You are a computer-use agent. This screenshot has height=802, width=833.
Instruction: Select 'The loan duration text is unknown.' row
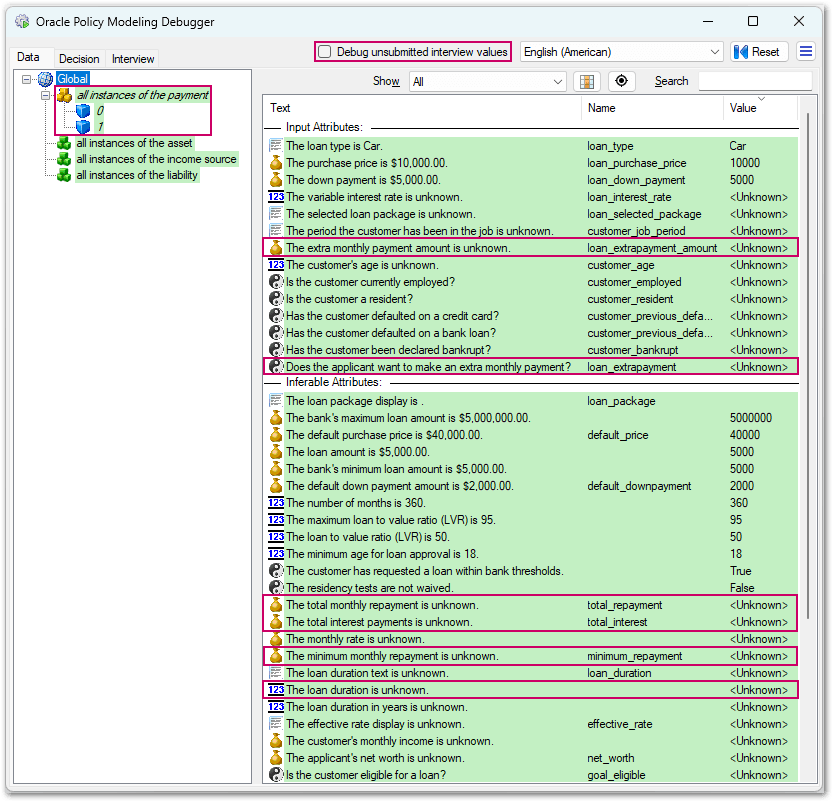coord(531,672)
